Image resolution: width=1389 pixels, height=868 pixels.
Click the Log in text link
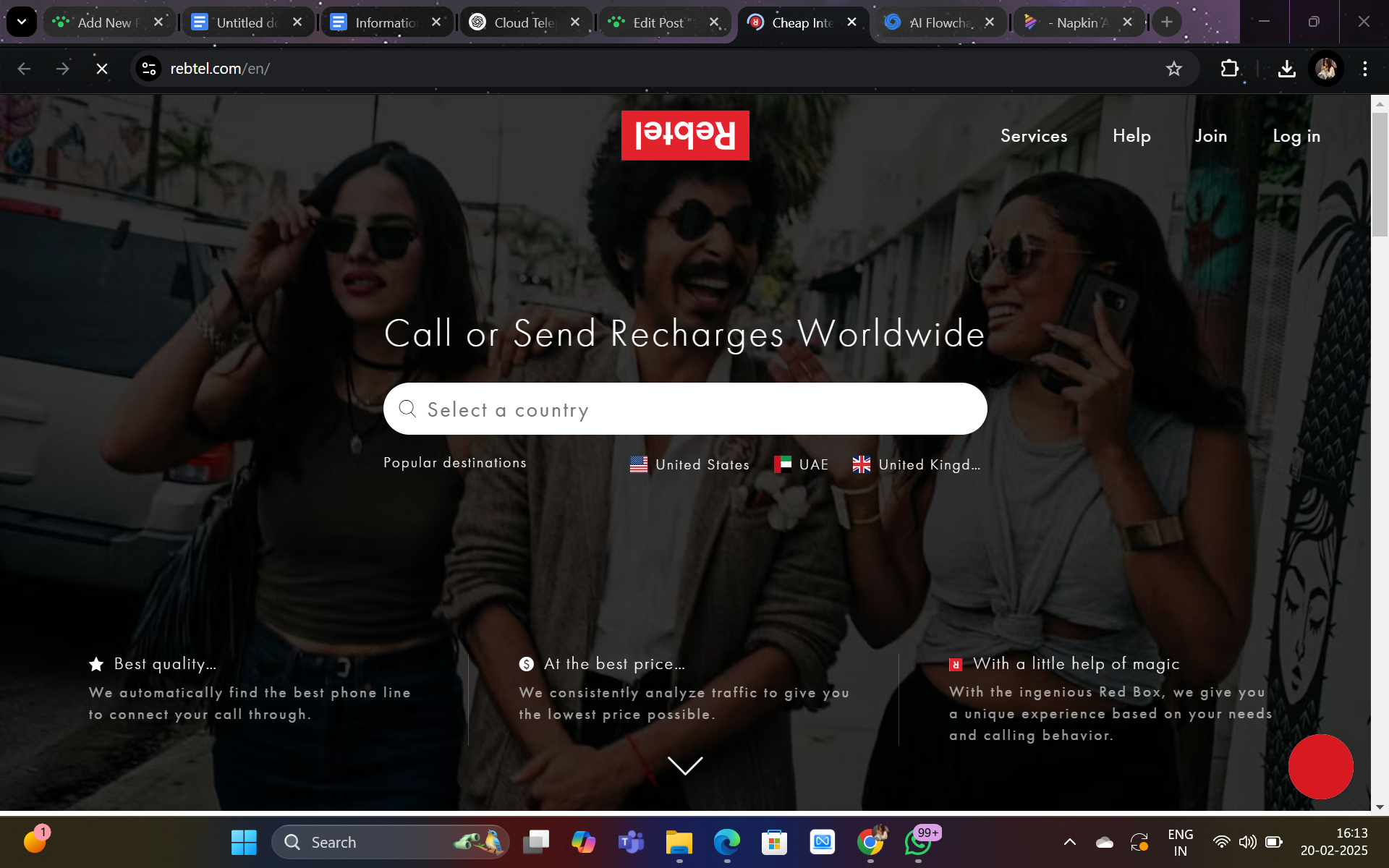click(x=1296, y=136)
